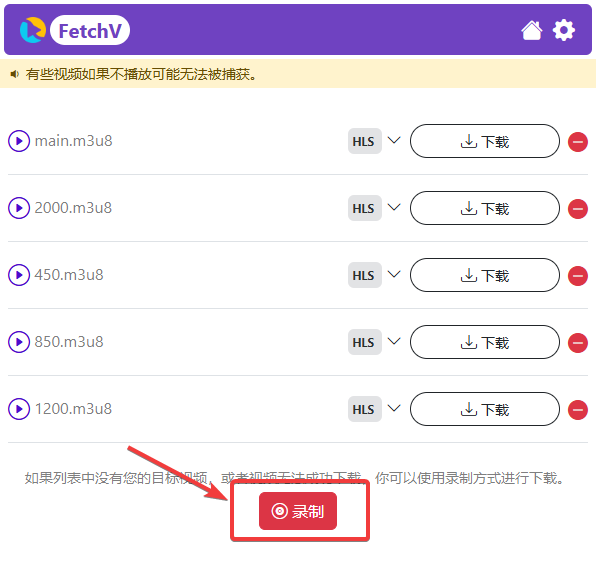Click the FetchV logo
596x562 pixels.
tap(74, 30)
